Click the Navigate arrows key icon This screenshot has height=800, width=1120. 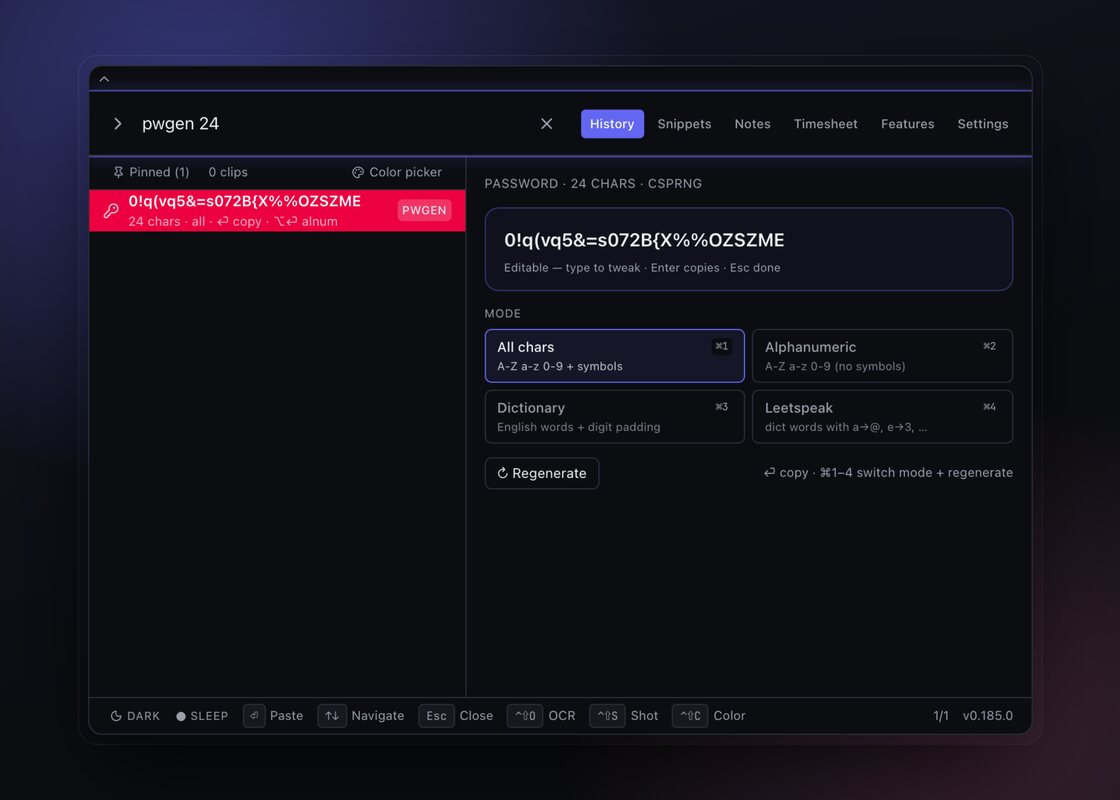coord(332,716)
